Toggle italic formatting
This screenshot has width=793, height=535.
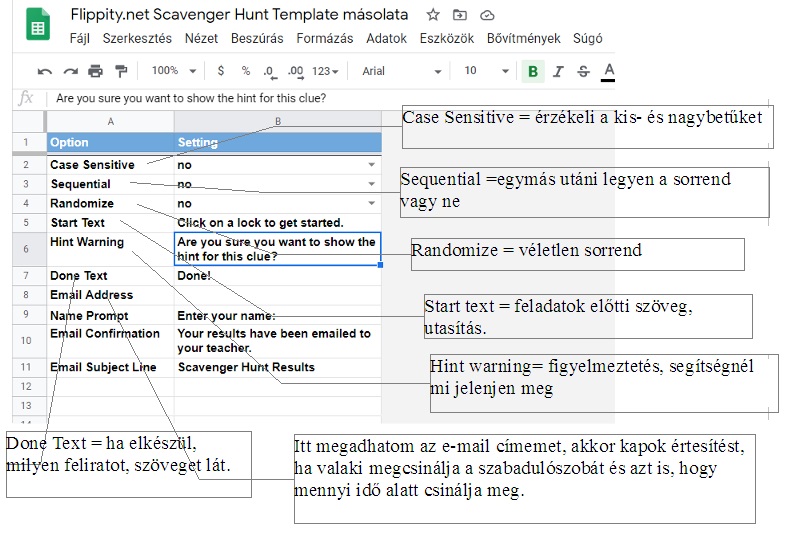tap(558, 71)
